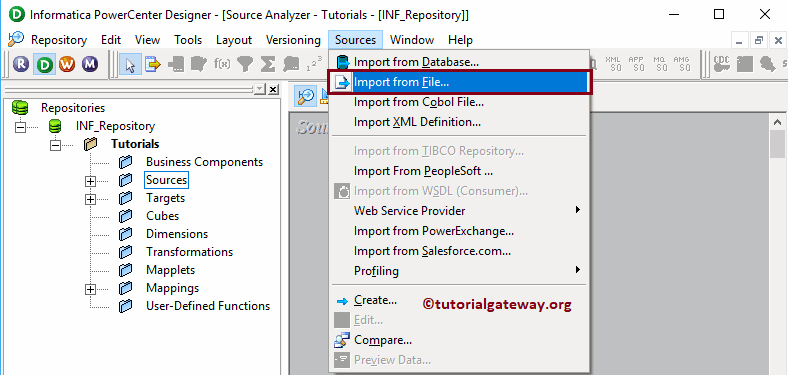The height and width of the screenshot is (375, 788).
Task: Click the Import from Database cylinder icon
Action: pos(343,62)
